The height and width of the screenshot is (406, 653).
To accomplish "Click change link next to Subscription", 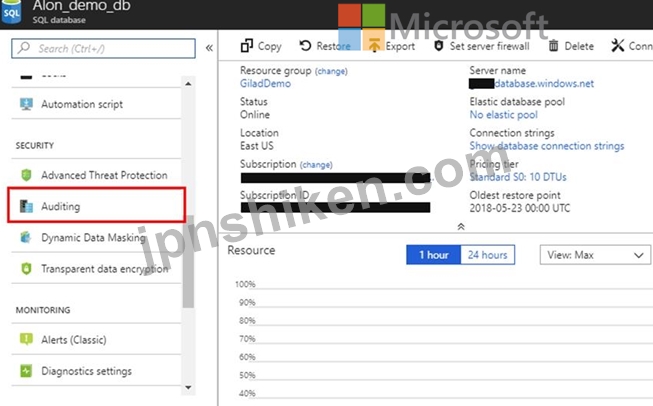I will tap(316, 165).
